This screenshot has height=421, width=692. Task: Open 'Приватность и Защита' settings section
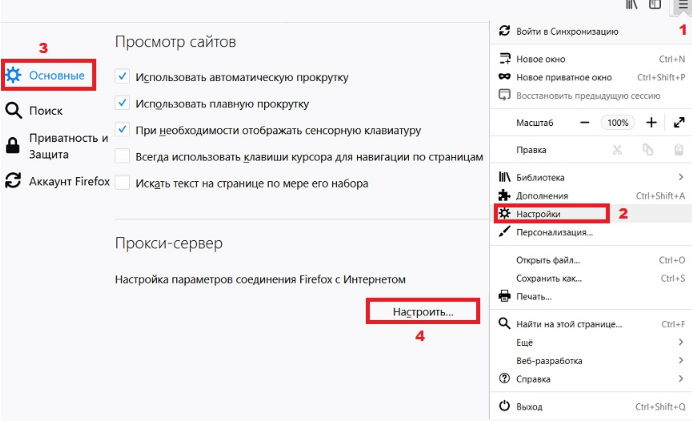click(x=68, y=146)
